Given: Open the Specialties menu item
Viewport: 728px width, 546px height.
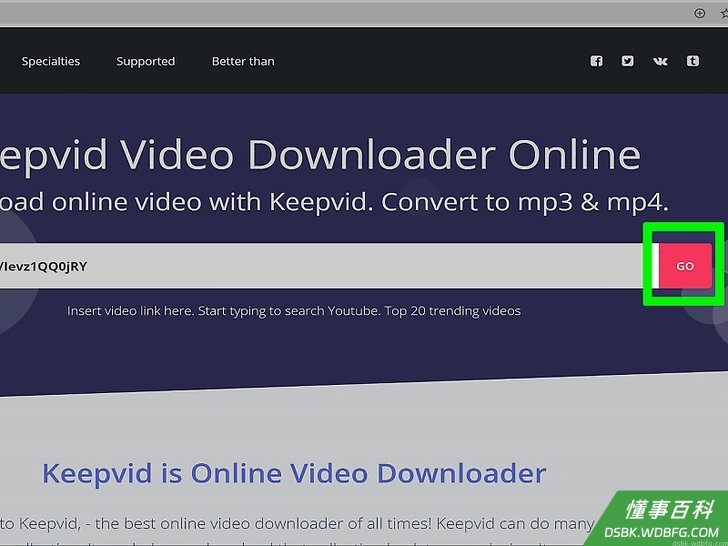Looking at the screenshot, I should (51, 61).
